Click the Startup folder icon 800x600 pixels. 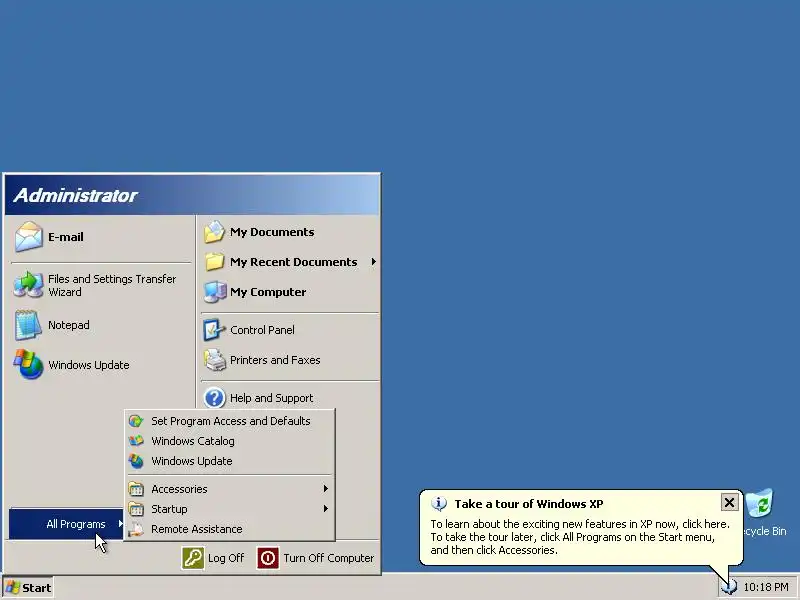pos(136,509)
